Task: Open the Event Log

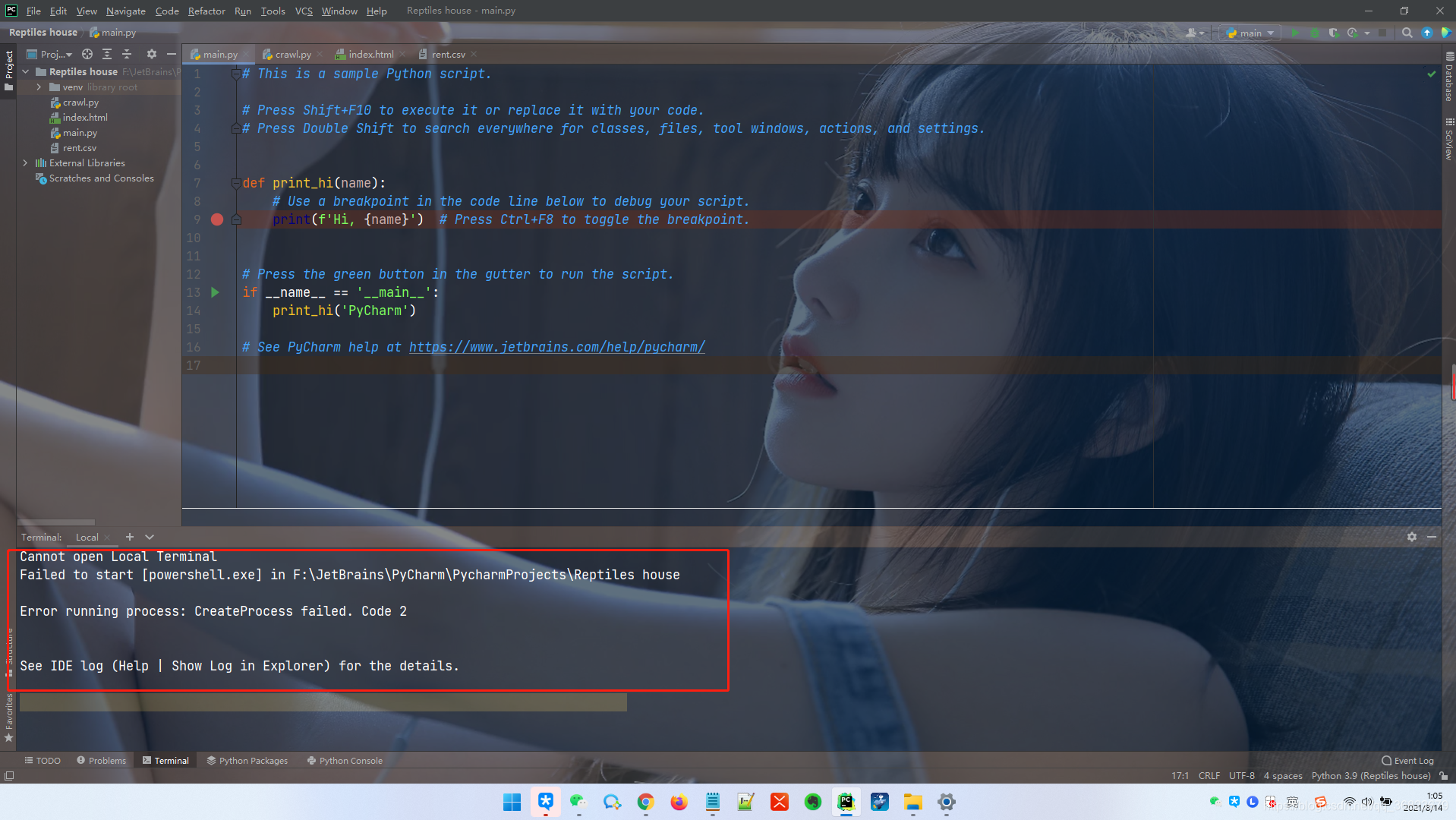Action: [1408, 760]
